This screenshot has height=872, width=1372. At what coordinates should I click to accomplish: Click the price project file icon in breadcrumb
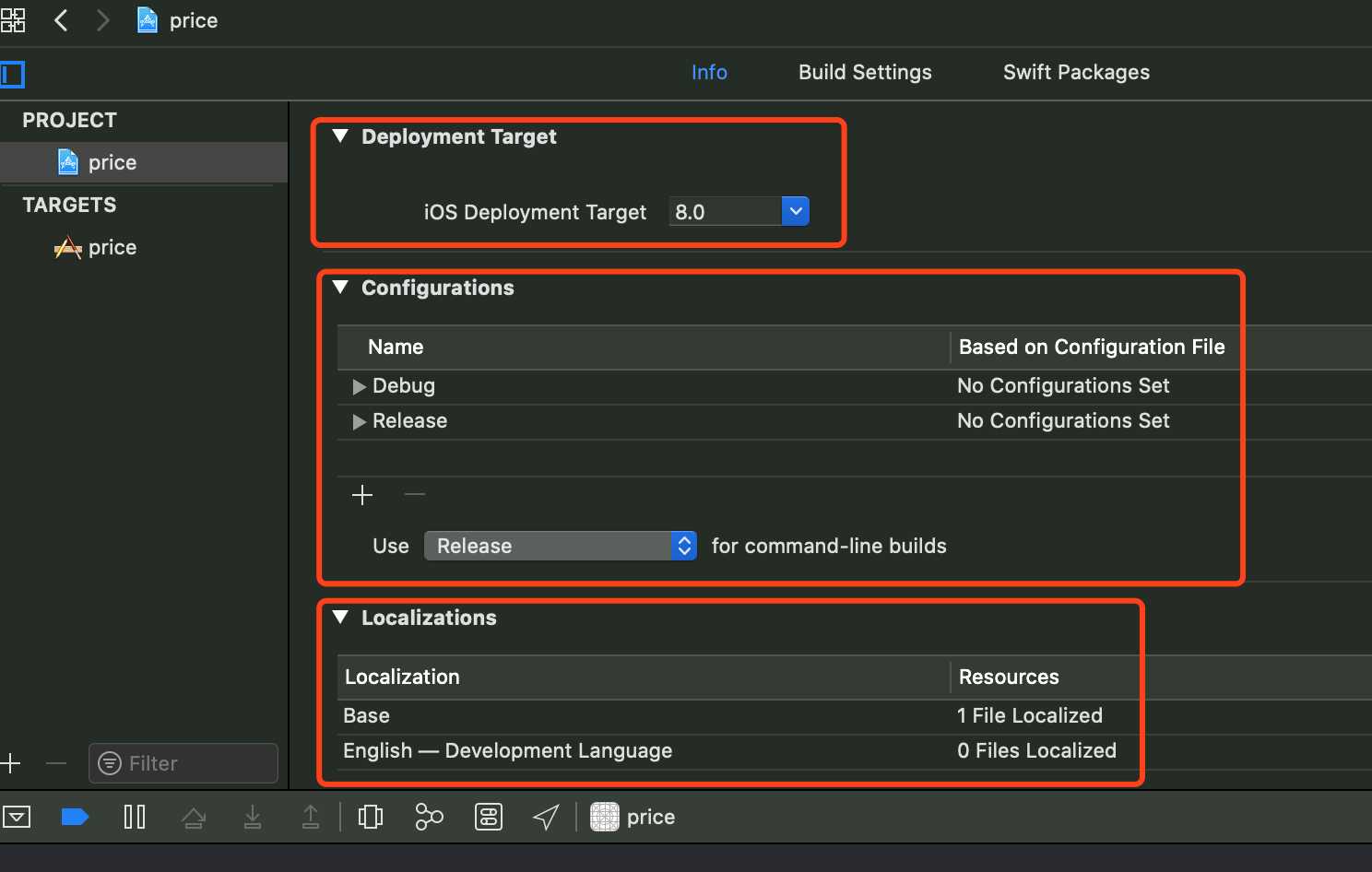(148, 19)
